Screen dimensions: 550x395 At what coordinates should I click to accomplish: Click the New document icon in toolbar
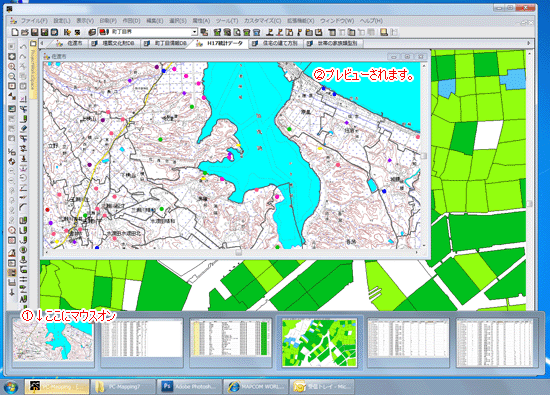coord(15,32)
